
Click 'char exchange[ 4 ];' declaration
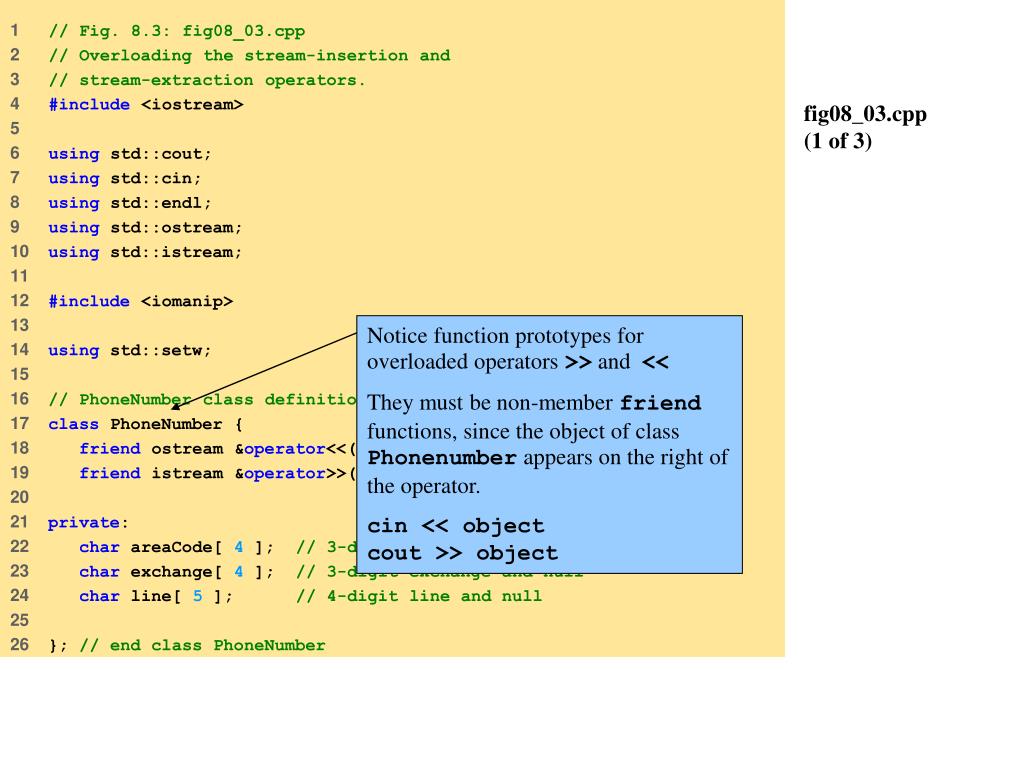(176, 572)
